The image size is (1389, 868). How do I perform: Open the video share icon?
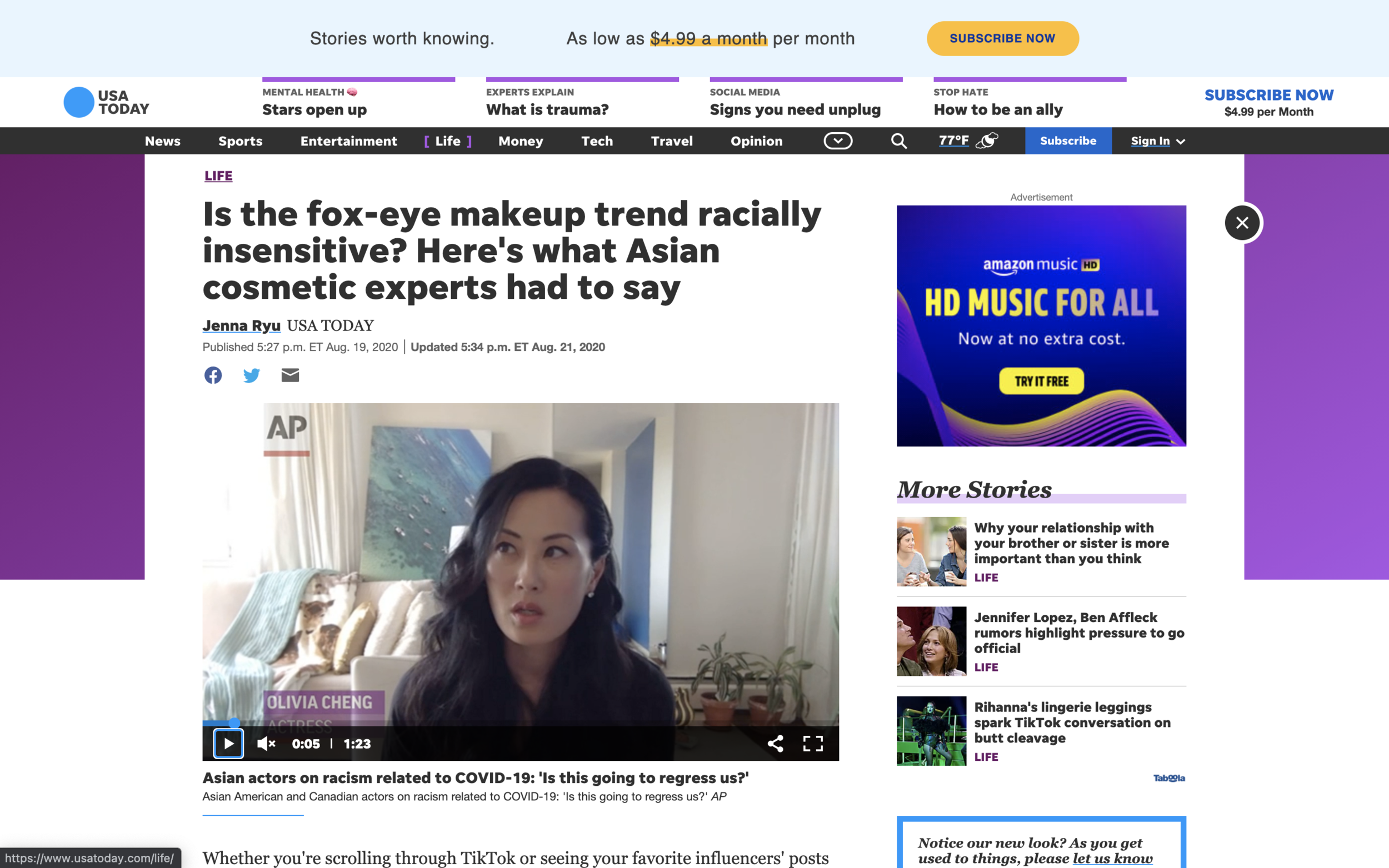[775, 744]
